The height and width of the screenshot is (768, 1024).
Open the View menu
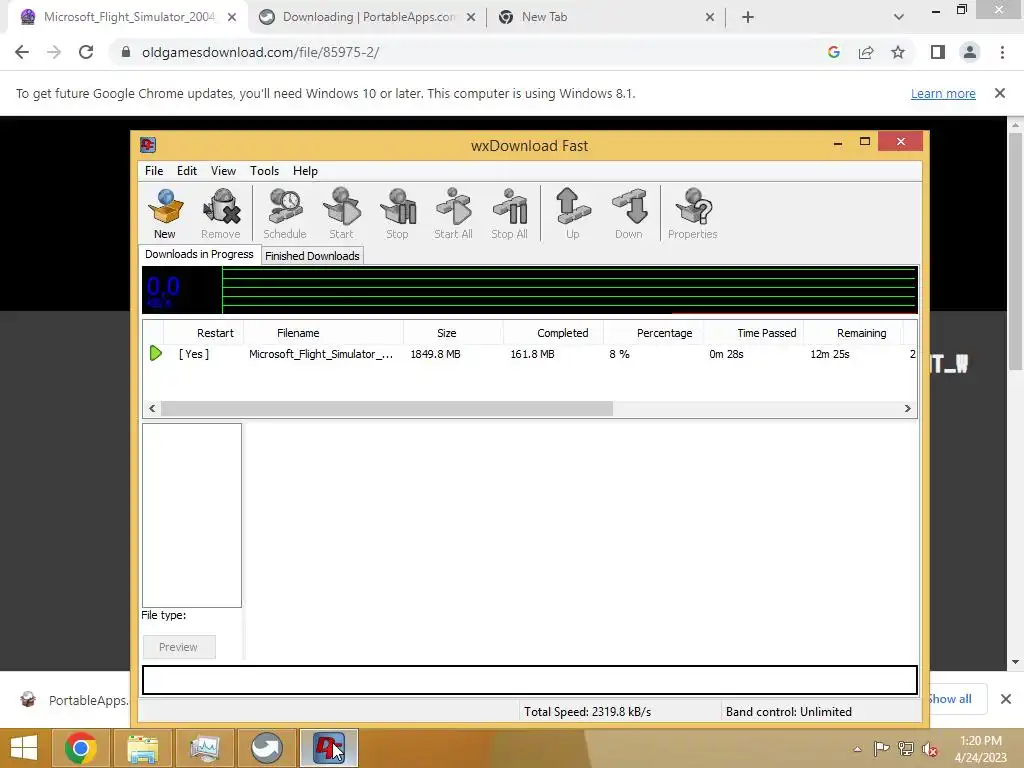pyautogui.click(x=223, y=170)
